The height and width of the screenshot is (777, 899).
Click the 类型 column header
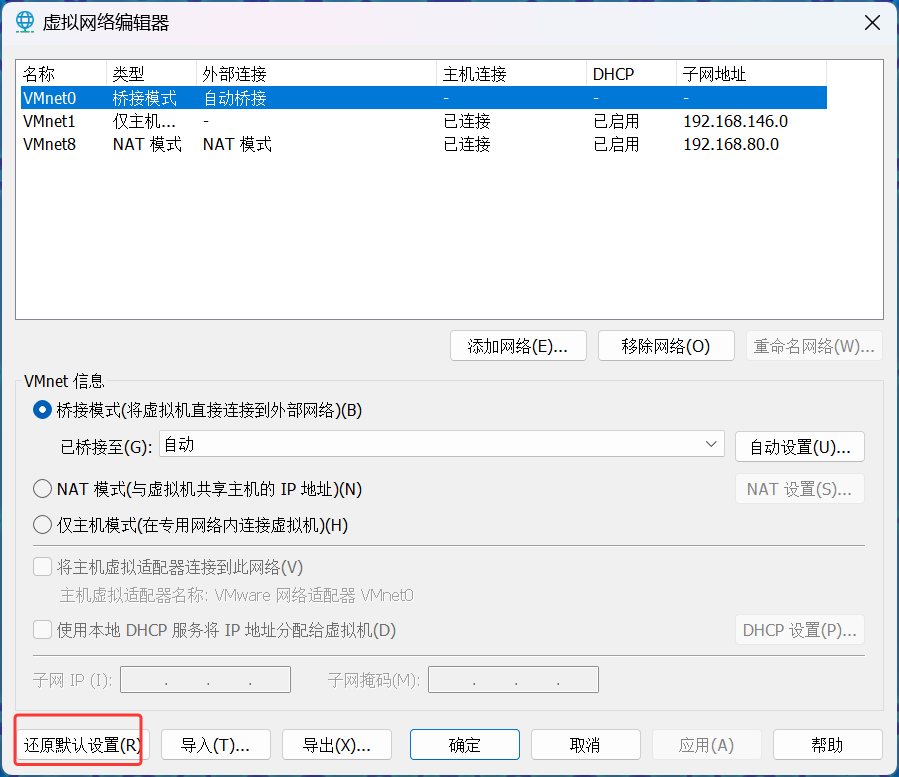point(151,74)
